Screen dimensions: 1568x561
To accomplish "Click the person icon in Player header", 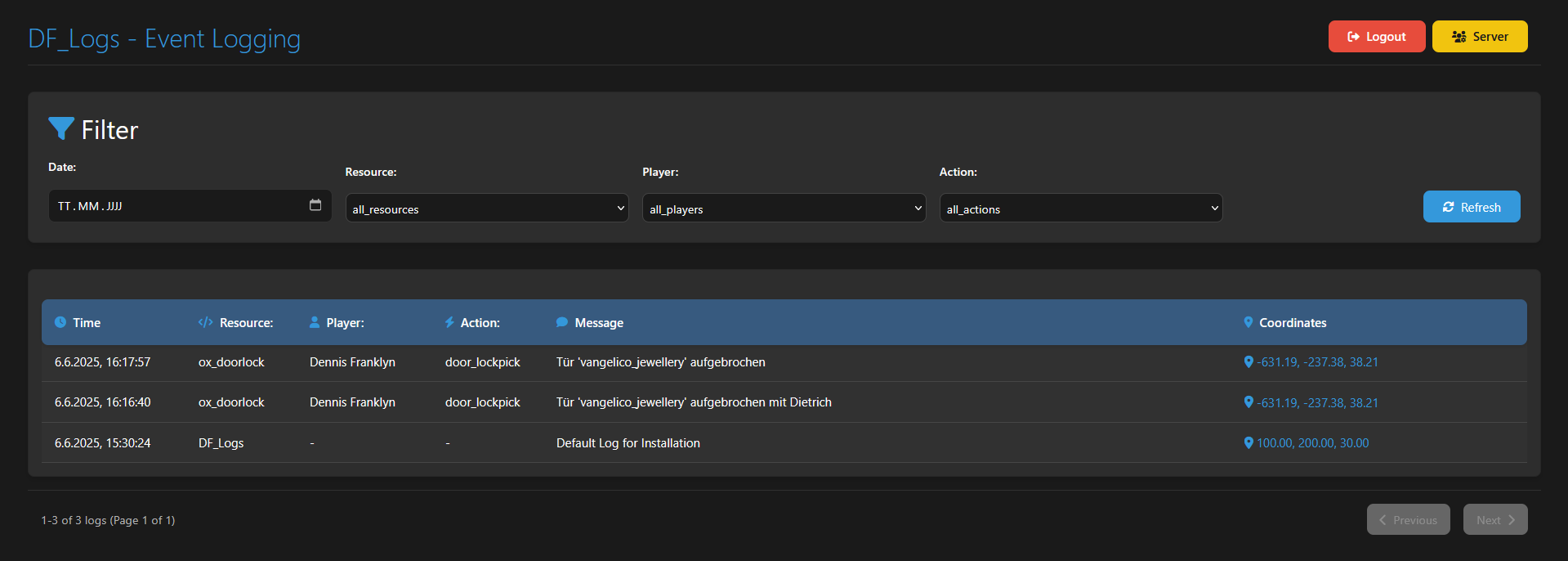I will 315,322.
